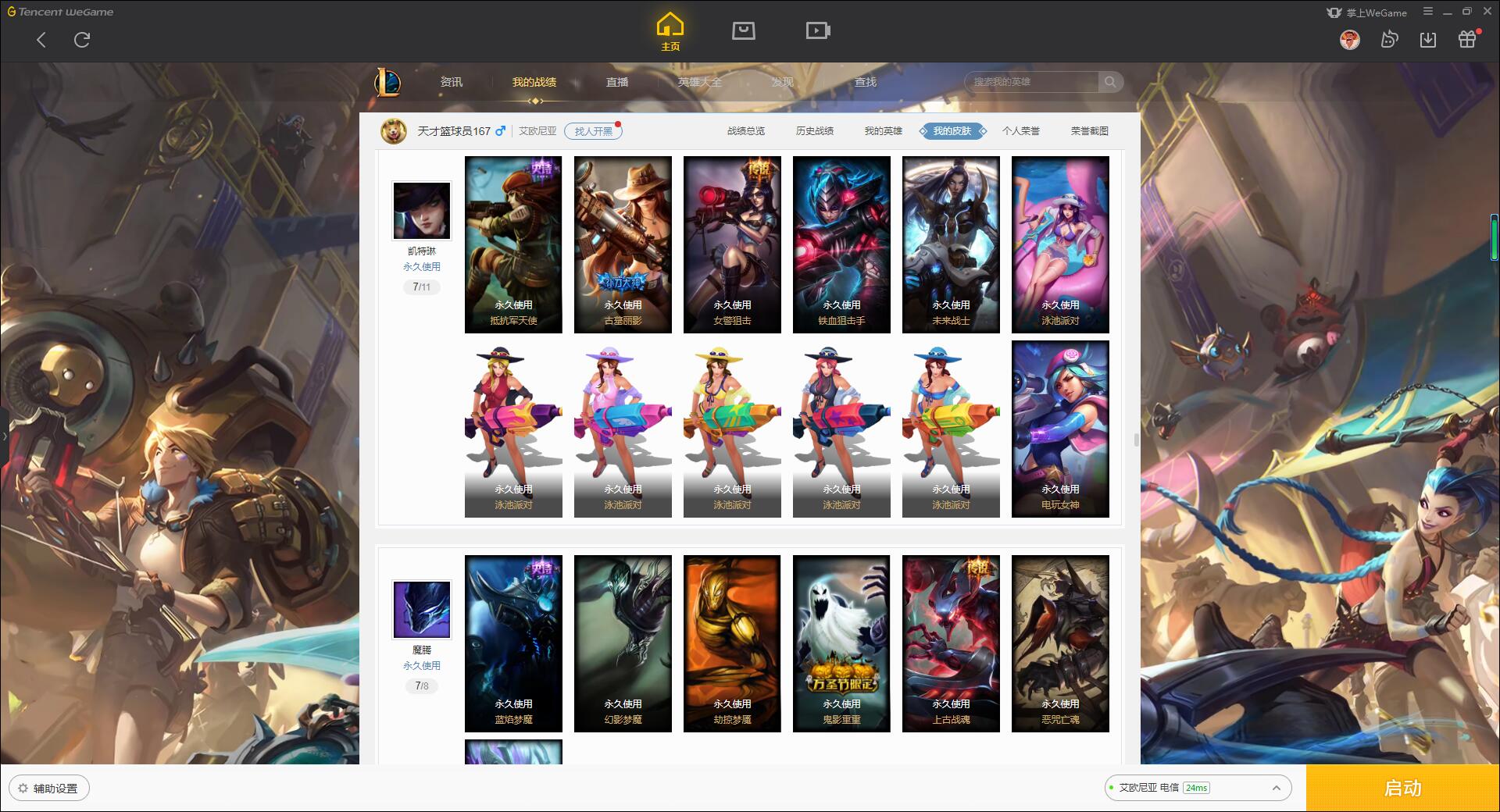
Task: Click the user avatar in top bar
Action: (1349, 40)
